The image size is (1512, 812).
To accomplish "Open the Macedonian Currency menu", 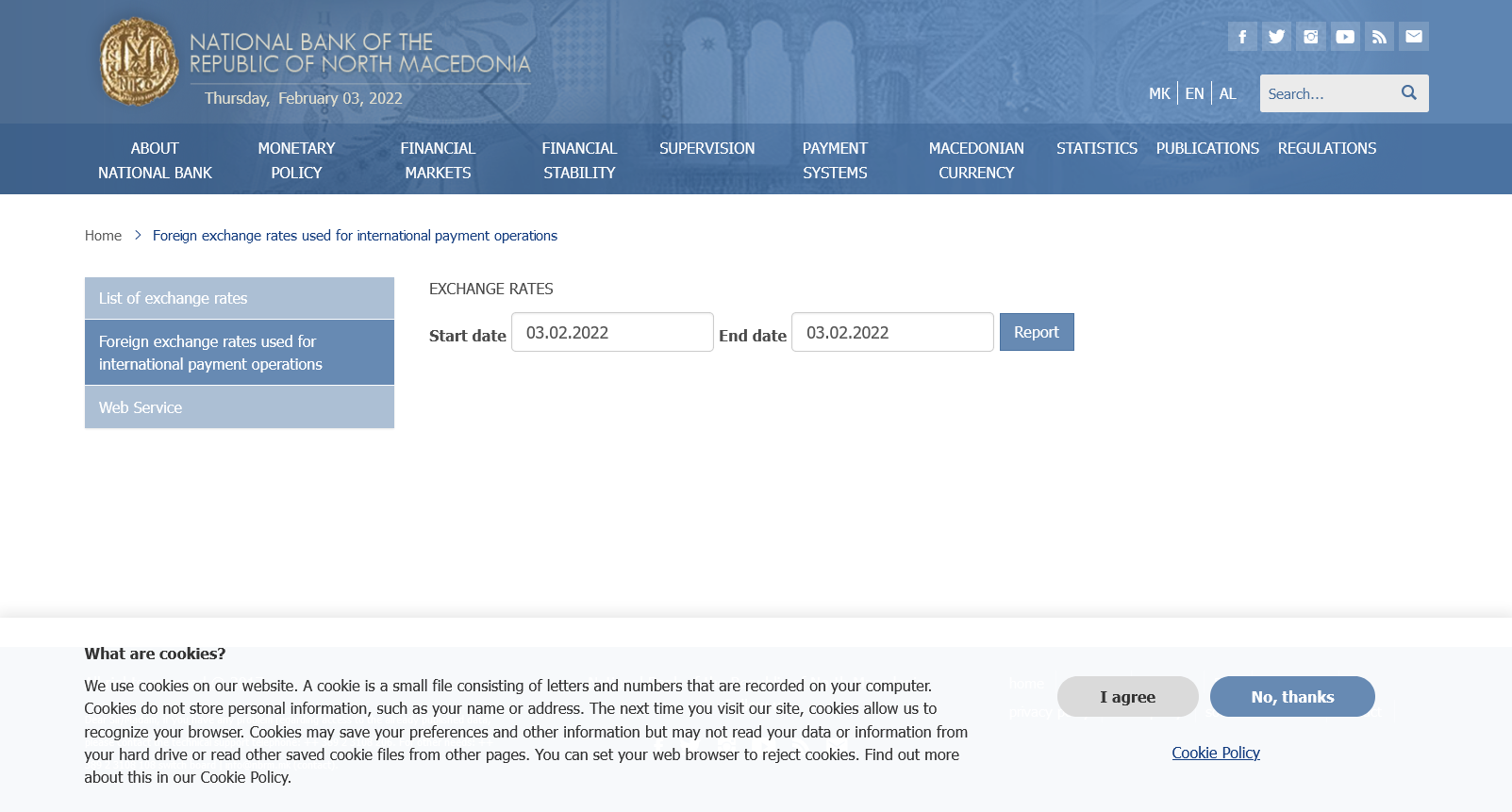I will (x=976, y=160).
